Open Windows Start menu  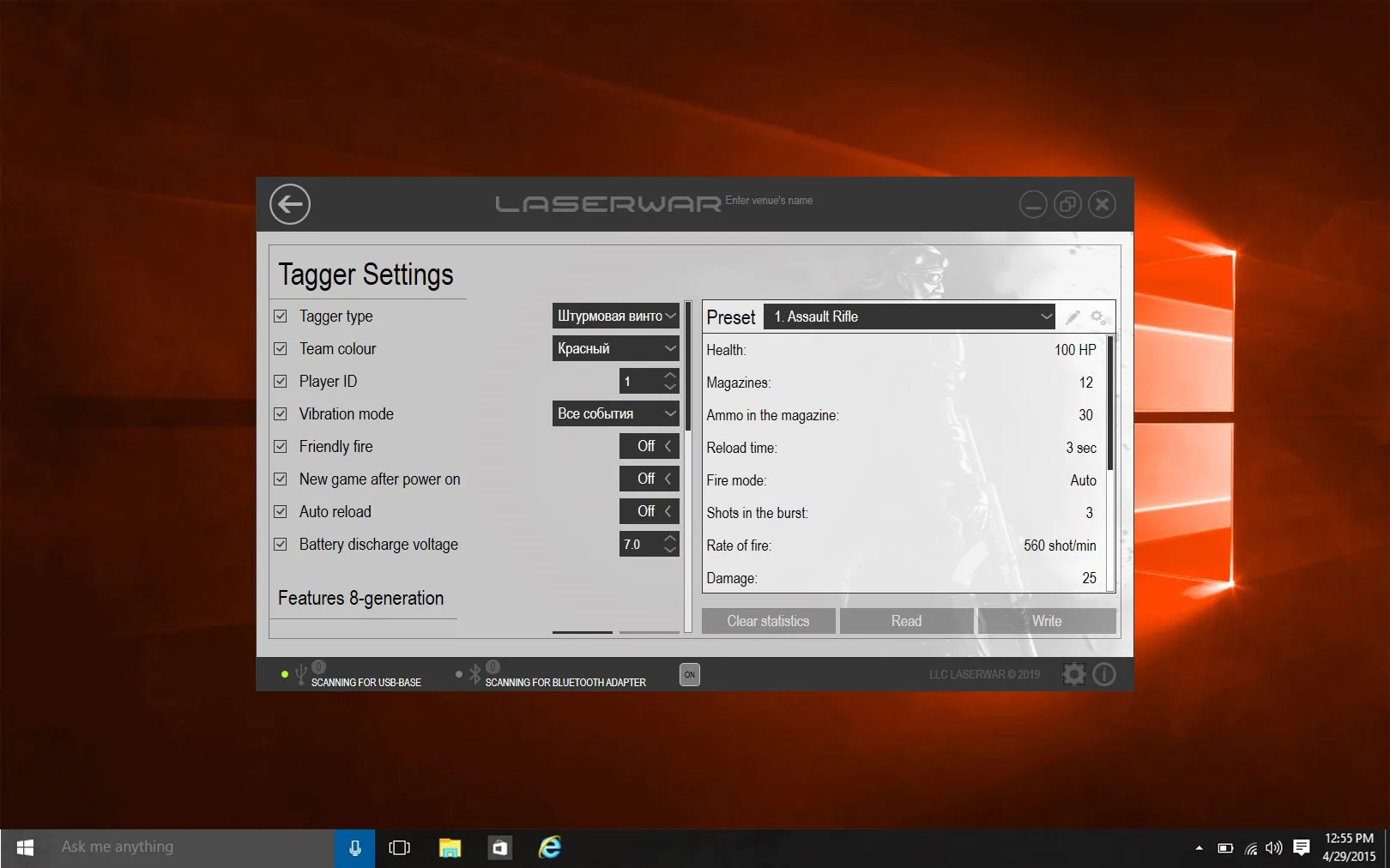click(x=25, y=847)
